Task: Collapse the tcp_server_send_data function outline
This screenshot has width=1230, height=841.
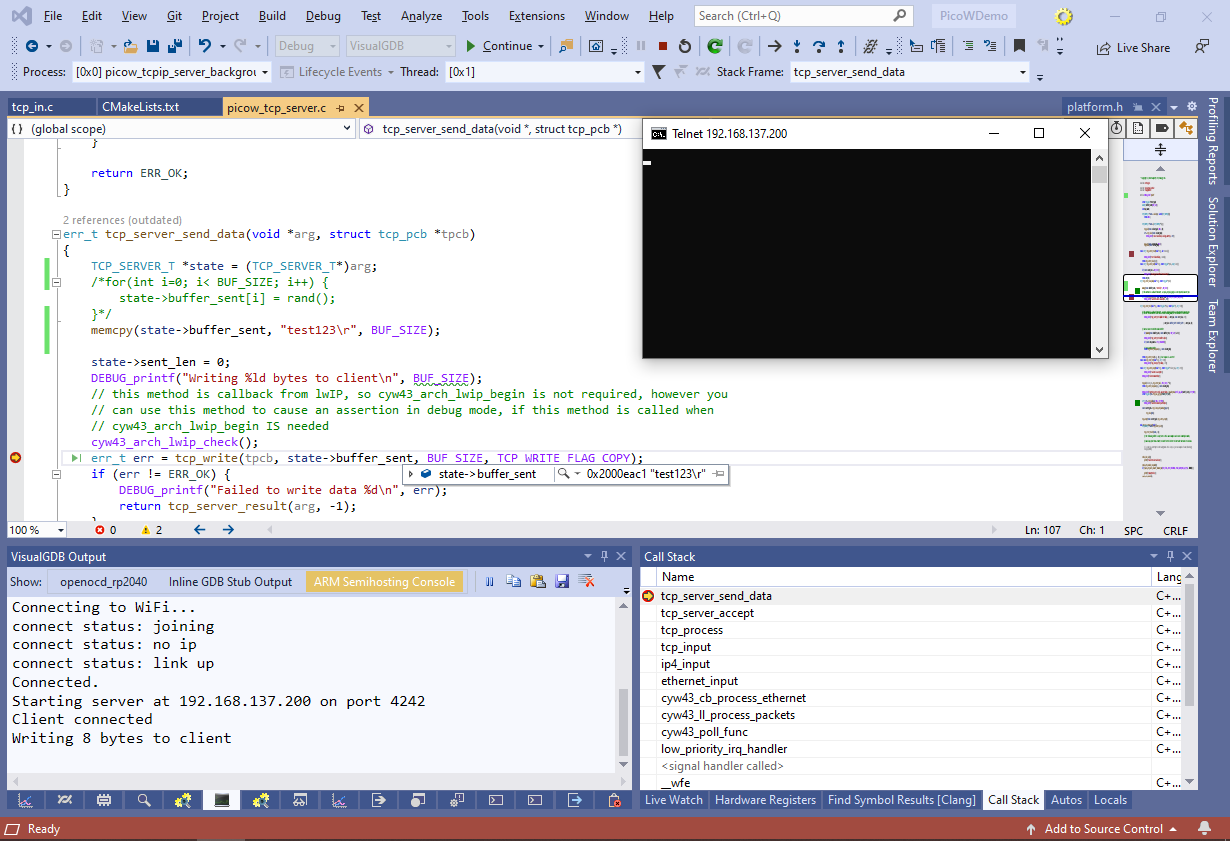Action: (55, 235)
